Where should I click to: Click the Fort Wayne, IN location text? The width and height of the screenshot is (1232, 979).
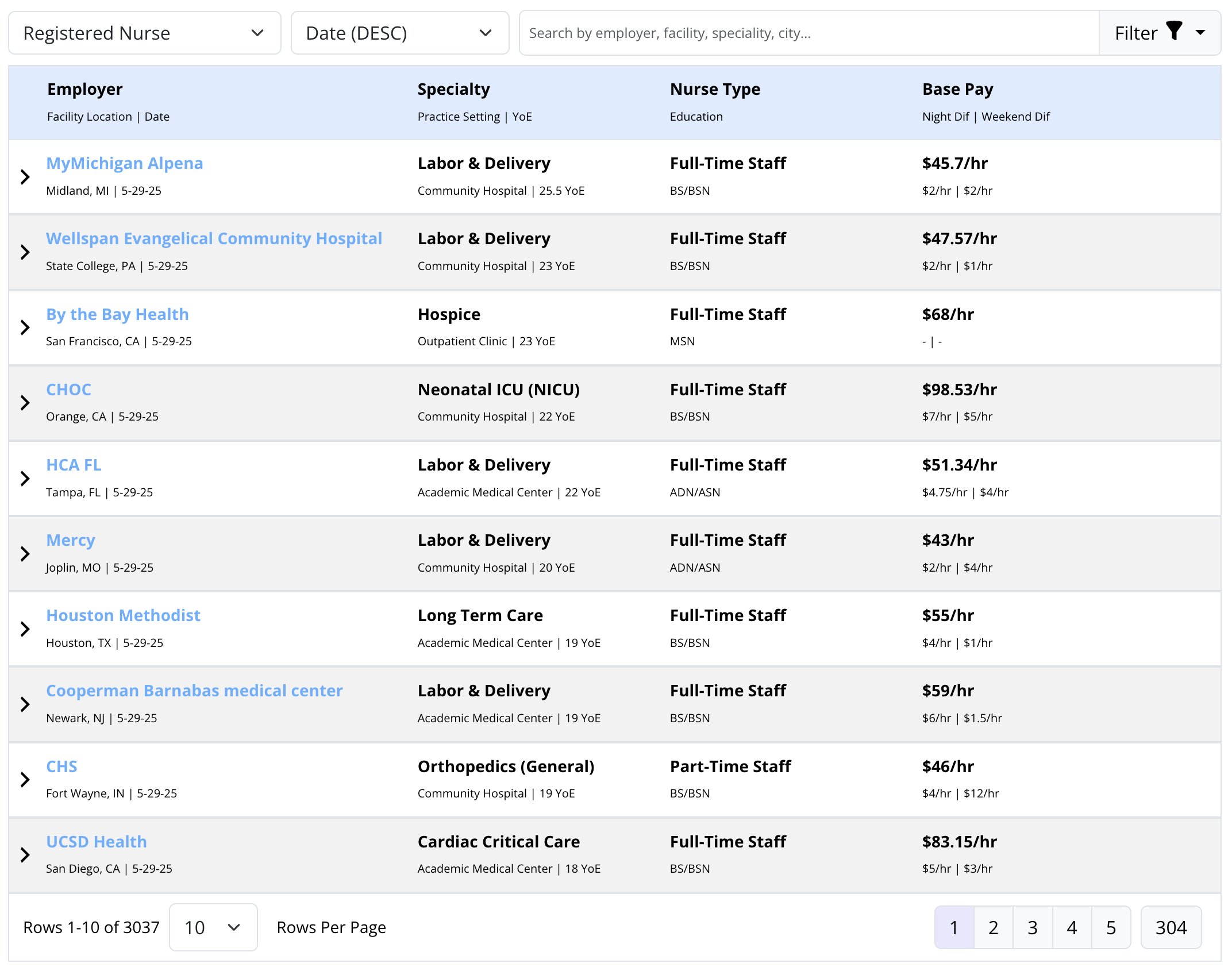click(x=85, y=793)
